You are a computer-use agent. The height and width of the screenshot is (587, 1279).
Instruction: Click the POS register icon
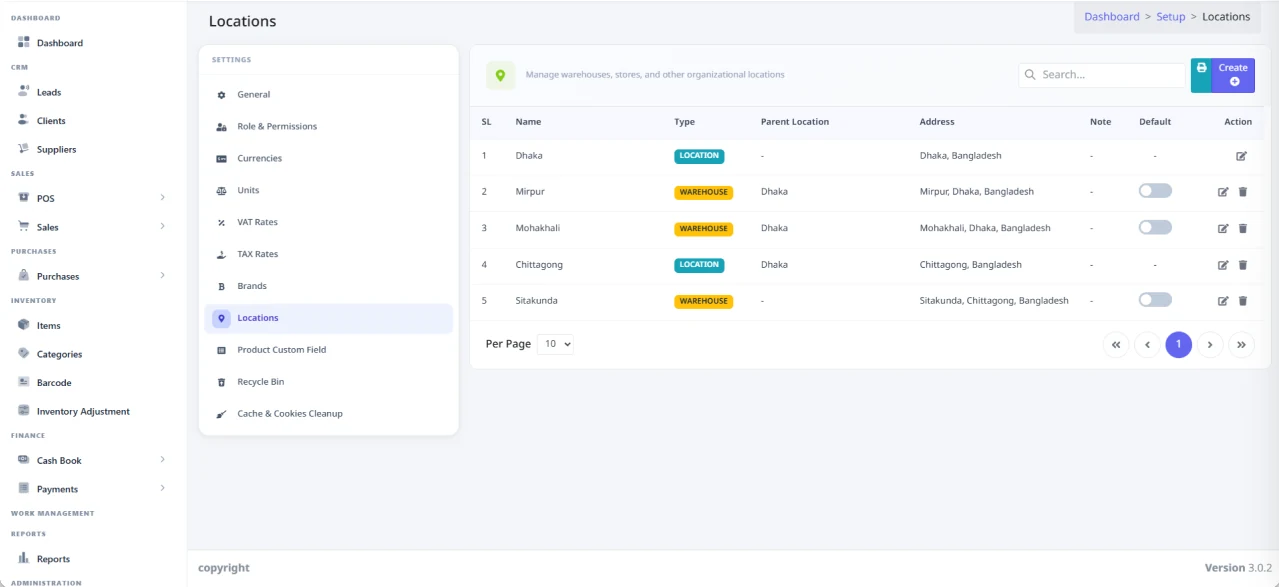click(24, 197)
